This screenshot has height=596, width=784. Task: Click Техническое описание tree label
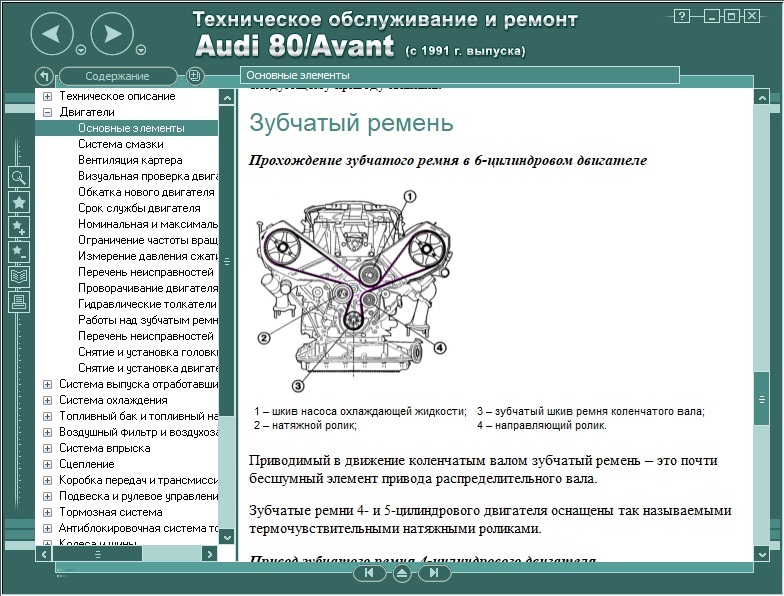tap(118, 96)
